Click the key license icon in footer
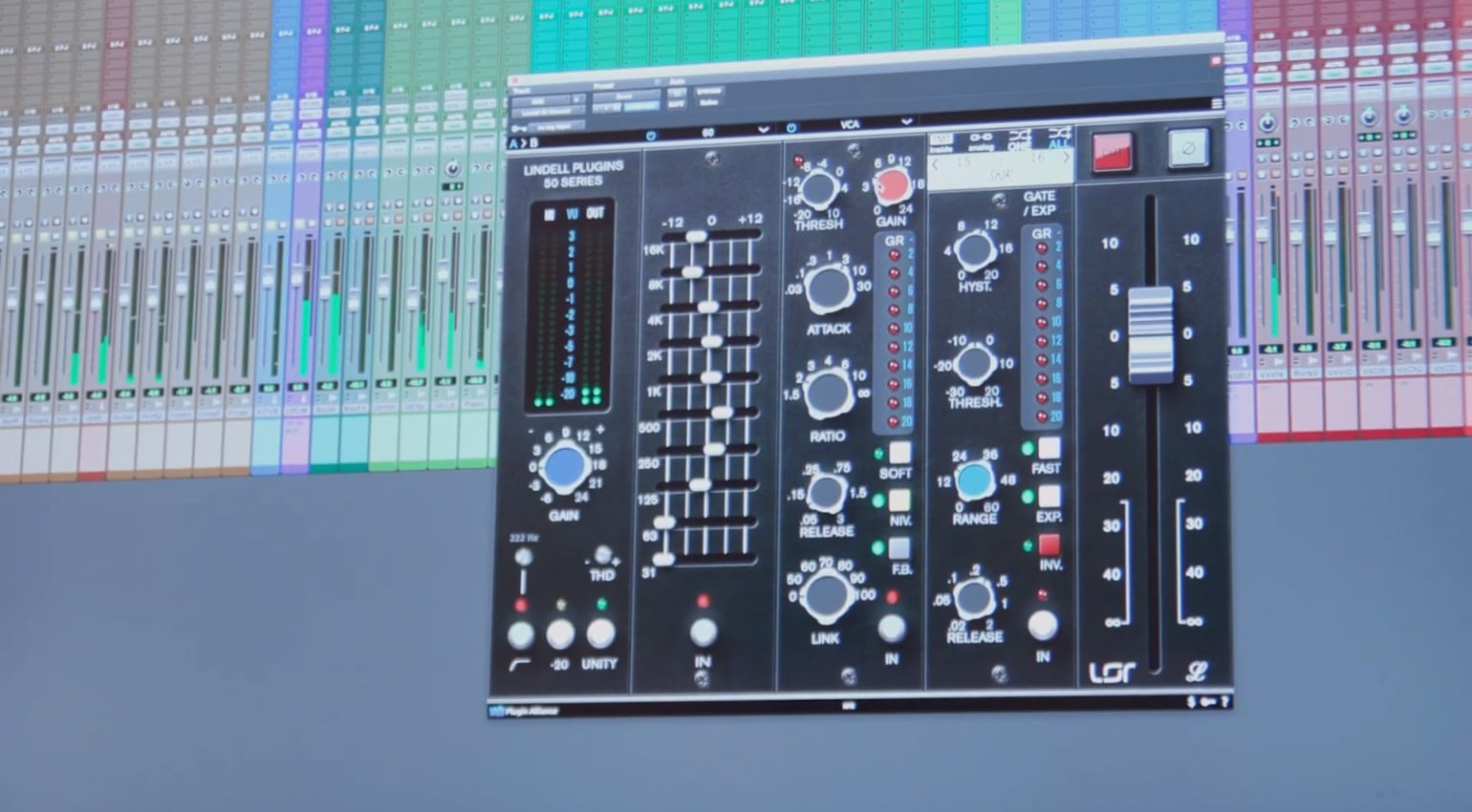The width and height of the screenshot is (1472, 812). point(1207,702)
